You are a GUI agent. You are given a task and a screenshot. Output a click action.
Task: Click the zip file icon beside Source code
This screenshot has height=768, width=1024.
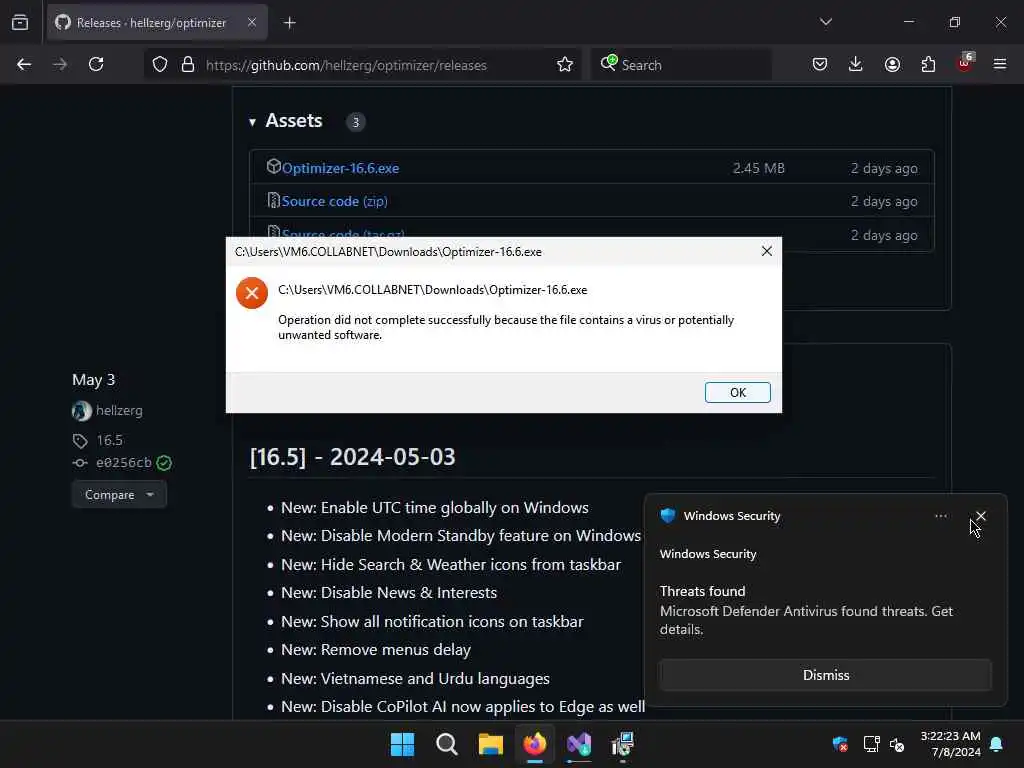tap(274, 200)
